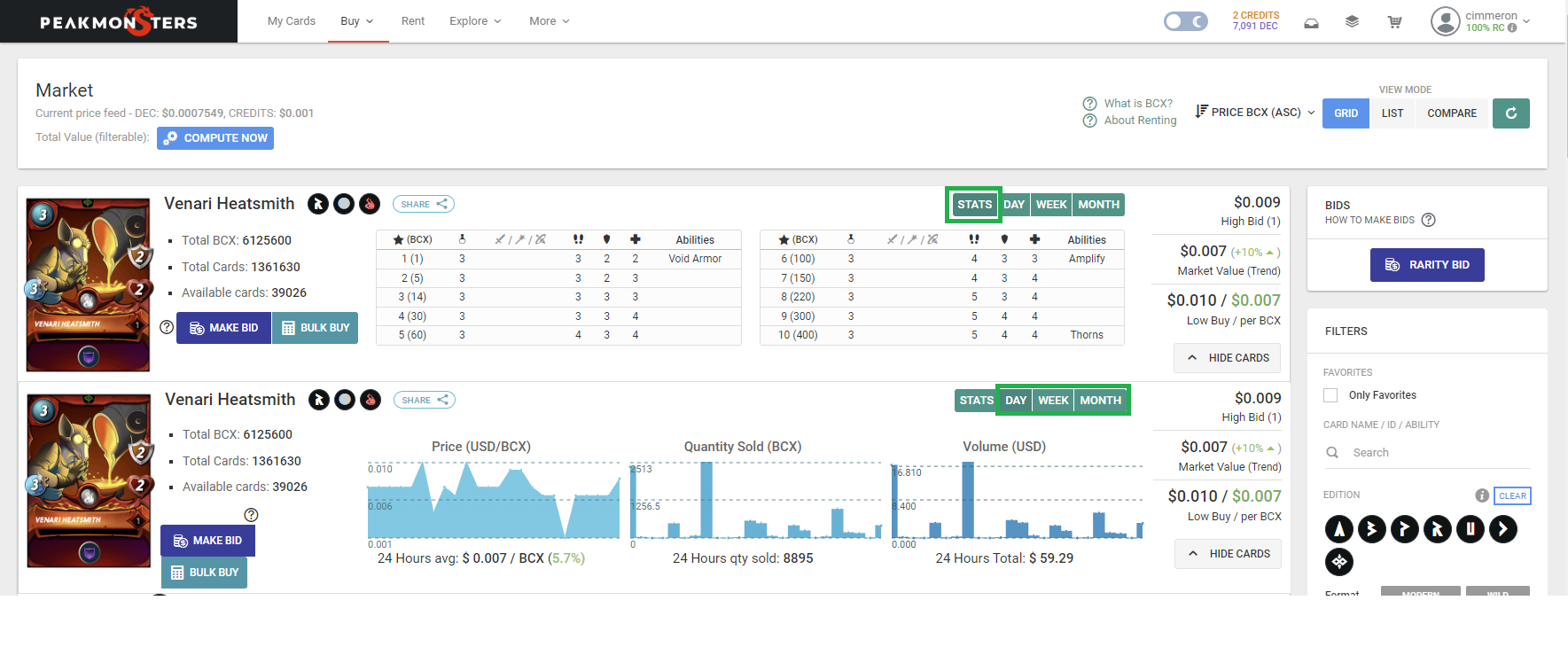
Task: Click the fire element badge on second Venari Heatsmith
Action: point(371,400)
